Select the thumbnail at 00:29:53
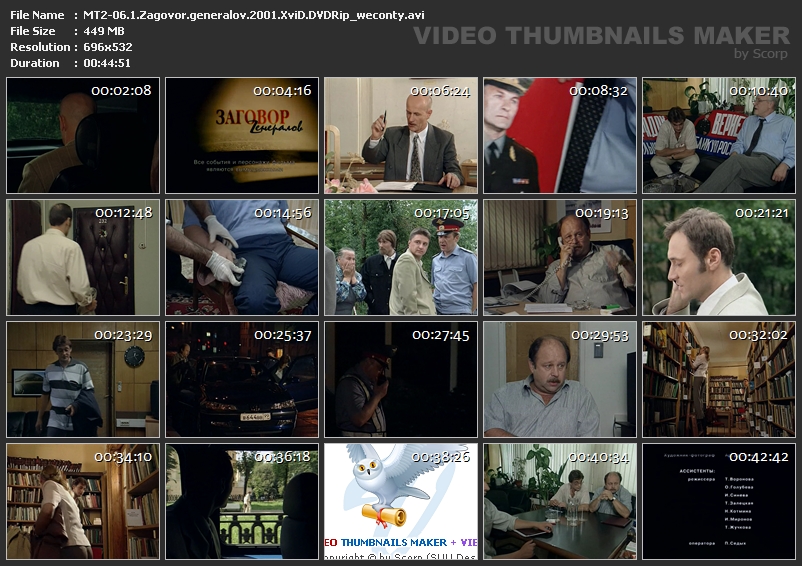The width and height of the screenshot is (802, 566). (560, 379)
